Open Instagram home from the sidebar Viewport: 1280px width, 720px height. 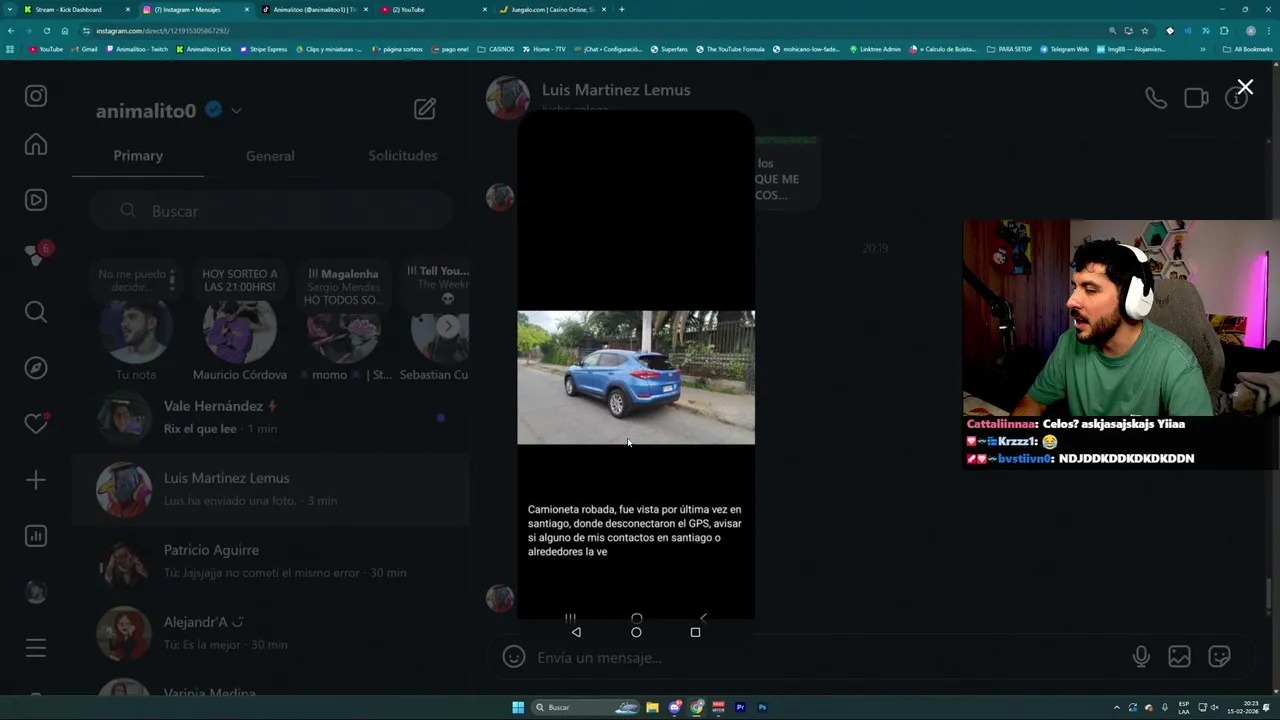point(36,145)
